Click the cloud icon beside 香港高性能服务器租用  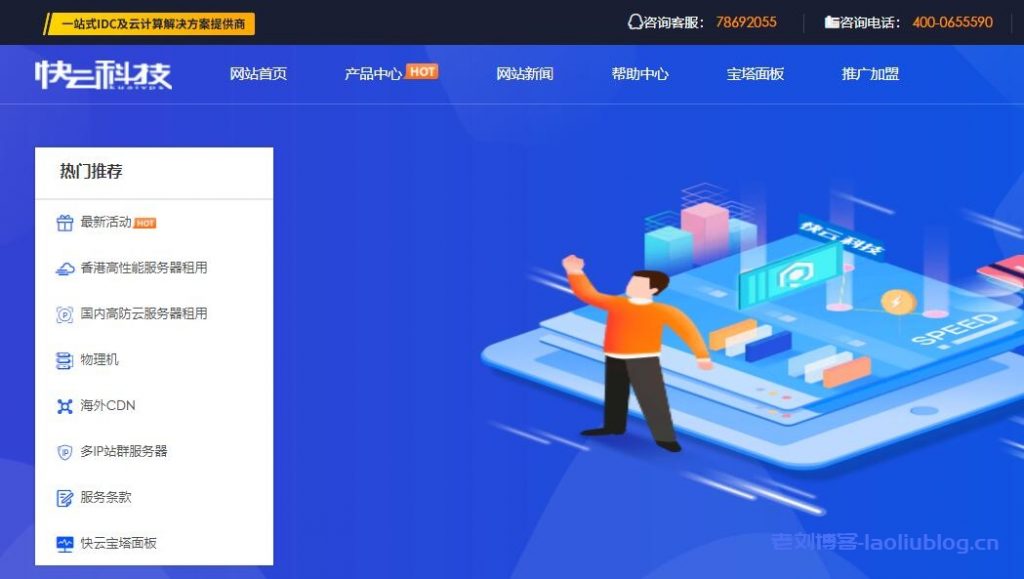click(x=65, y=269)
